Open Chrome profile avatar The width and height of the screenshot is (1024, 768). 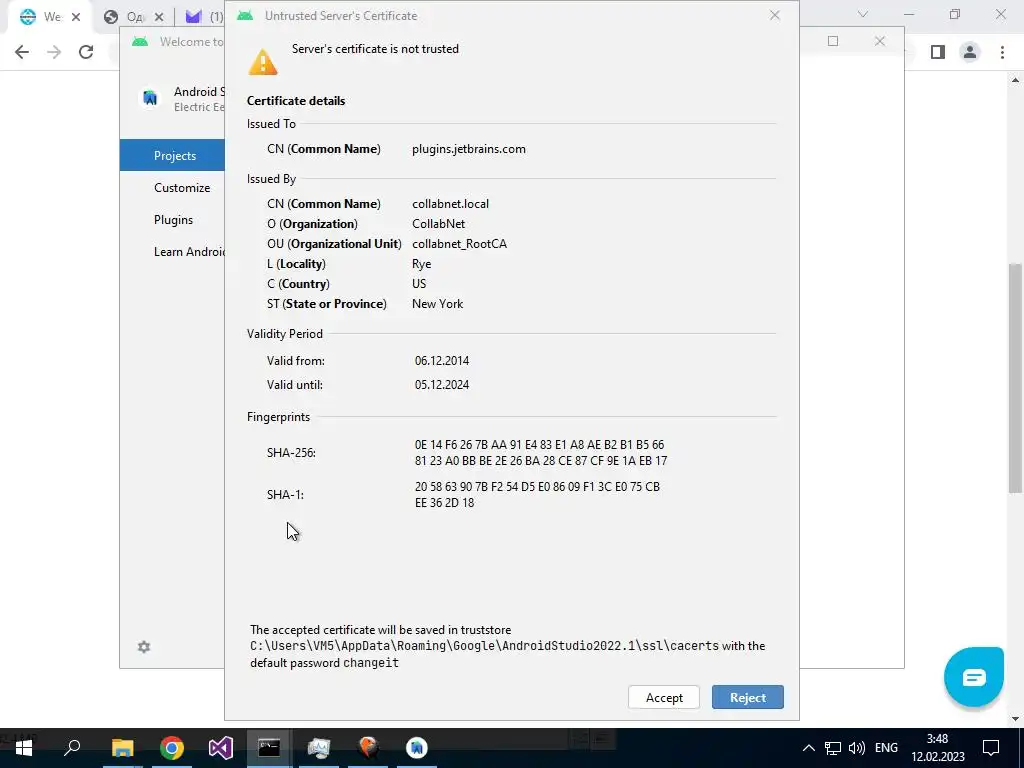(x=970, y=52)
